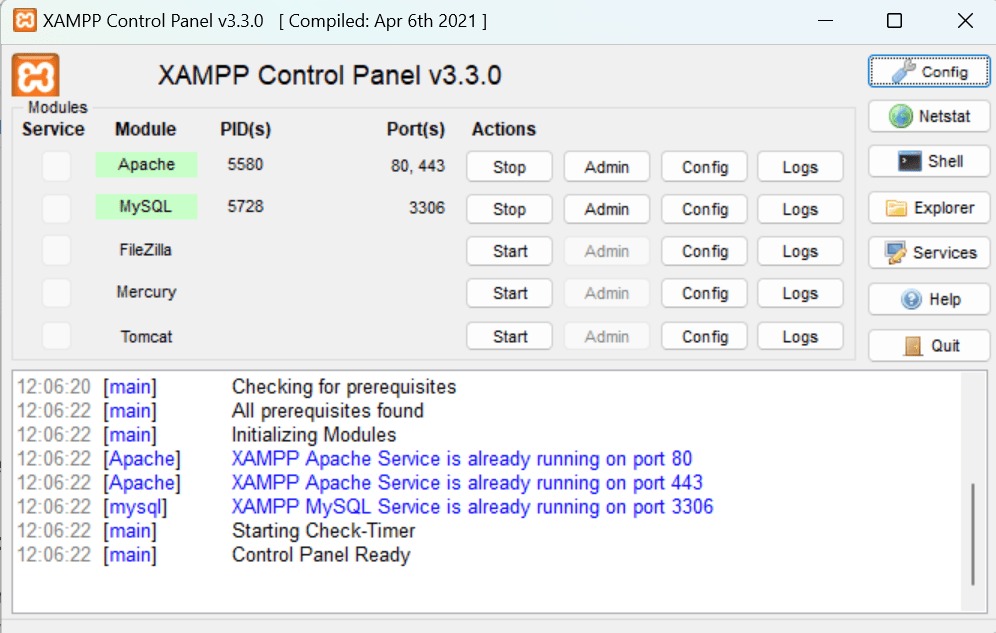Screen dimensions: 996x633
Task: Open Apache Admin page
Action: 607,167
